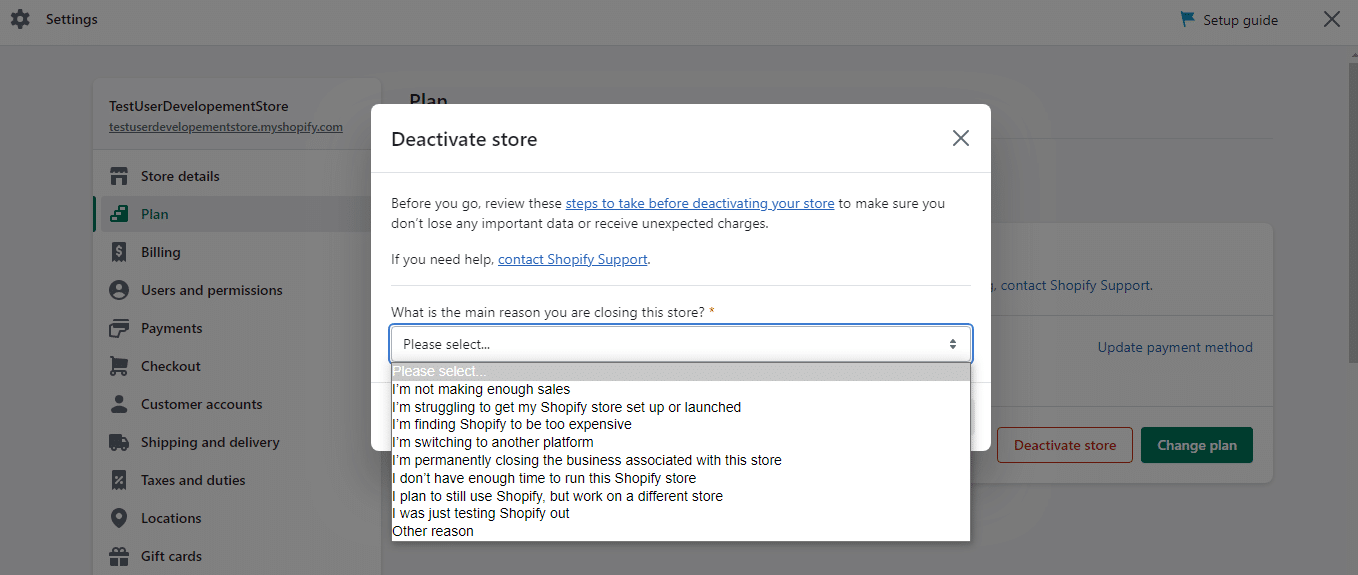1358x575 pixels.
Task: Click the Store details shop icon
Action: tap(119, 176)
